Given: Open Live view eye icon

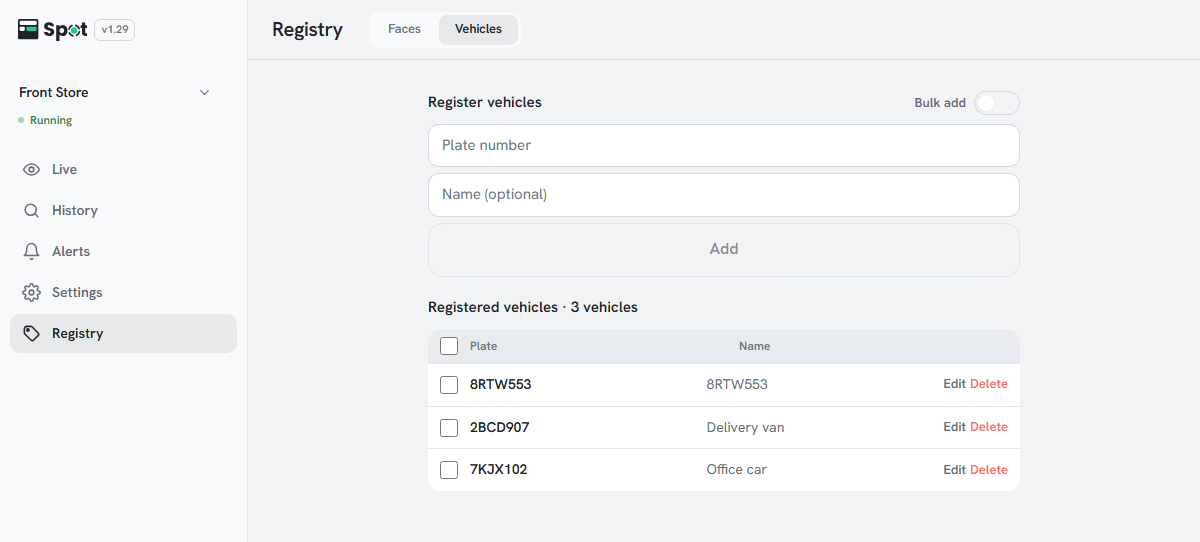Looking at the screenshot, I should pyautogui.click(x=32, y=170).
